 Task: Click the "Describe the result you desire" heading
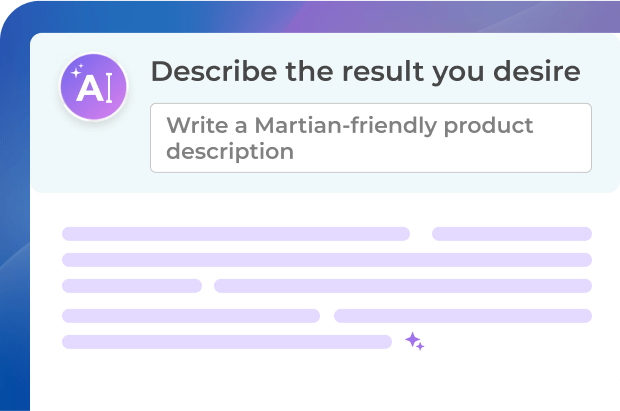[x=365, y=72]
